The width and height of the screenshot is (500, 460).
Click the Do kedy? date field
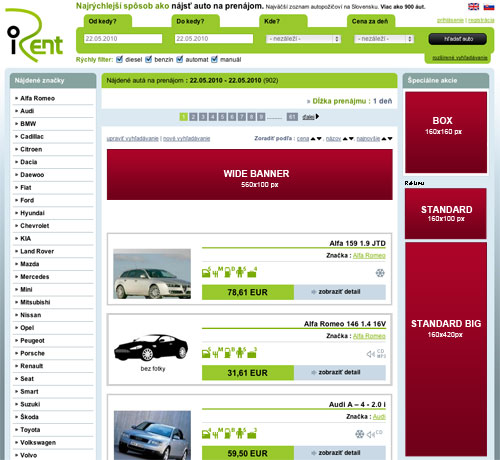coord(214,39)
